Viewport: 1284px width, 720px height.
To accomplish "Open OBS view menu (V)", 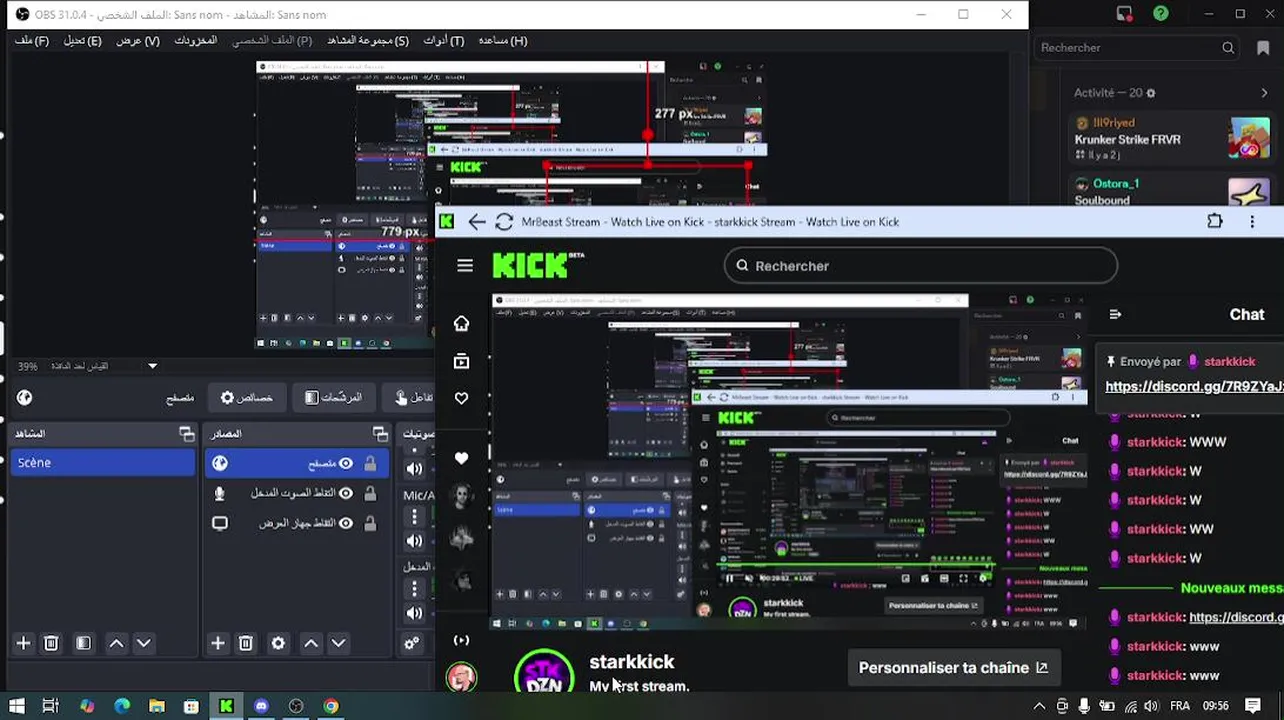I will pyautogui.click(x=138, y=40).
